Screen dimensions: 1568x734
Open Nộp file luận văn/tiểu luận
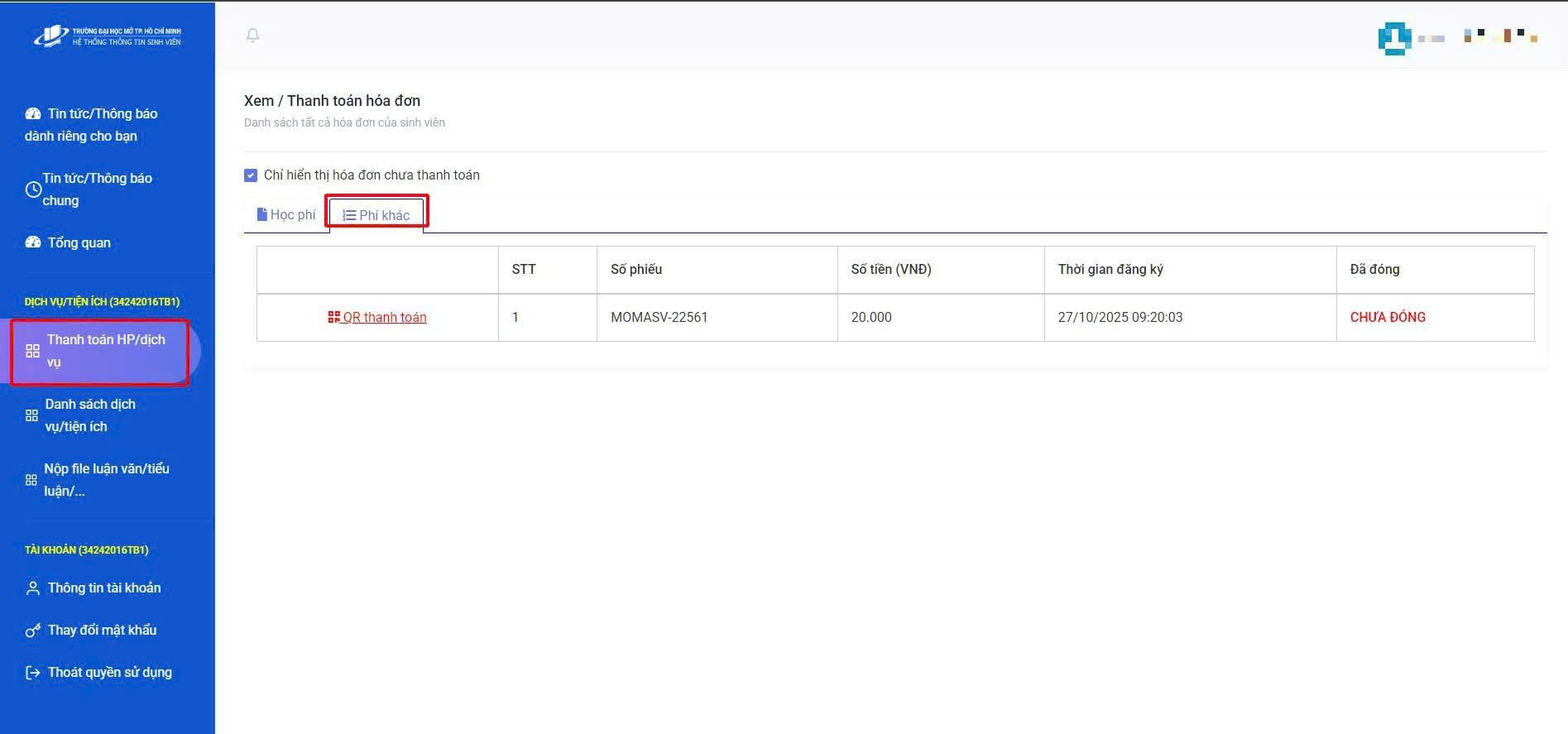coord(106,480)
